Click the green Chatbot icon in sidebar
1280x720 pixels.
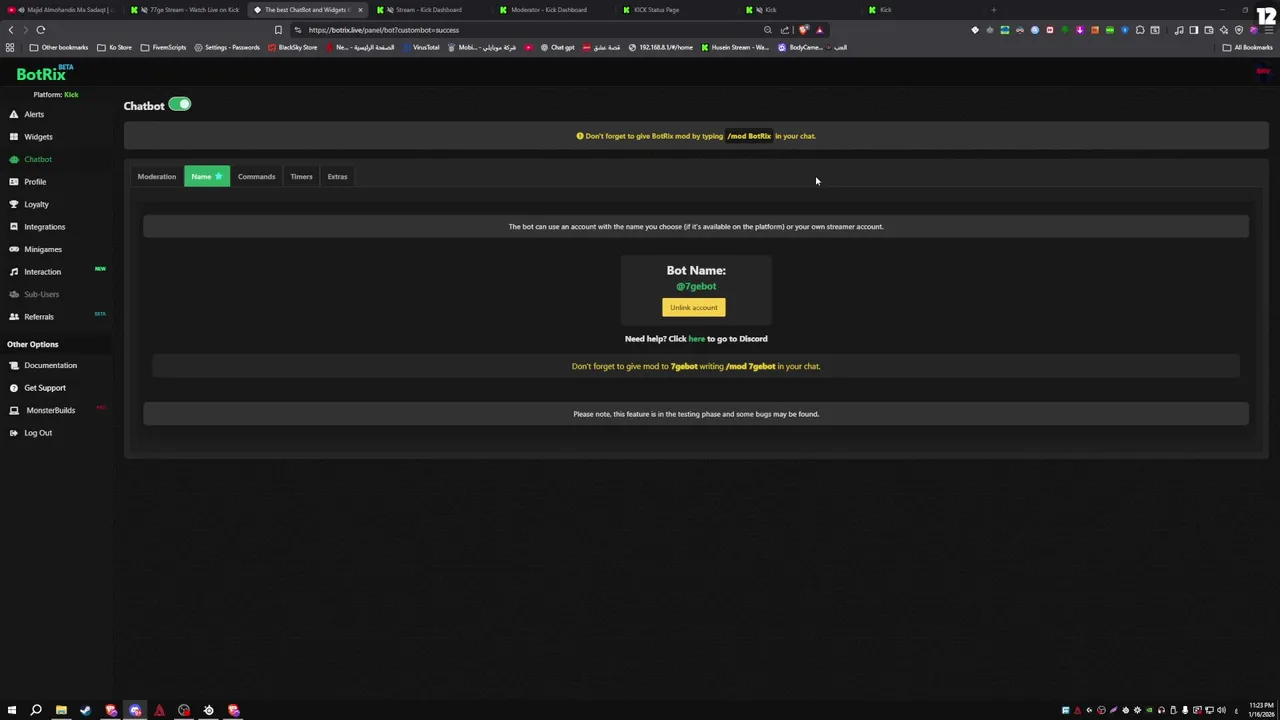point(13,159)
